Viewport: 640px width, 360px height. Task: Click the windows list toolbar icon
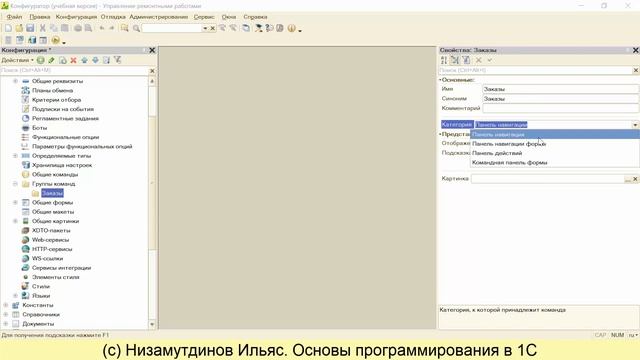[x=246, y=28]
